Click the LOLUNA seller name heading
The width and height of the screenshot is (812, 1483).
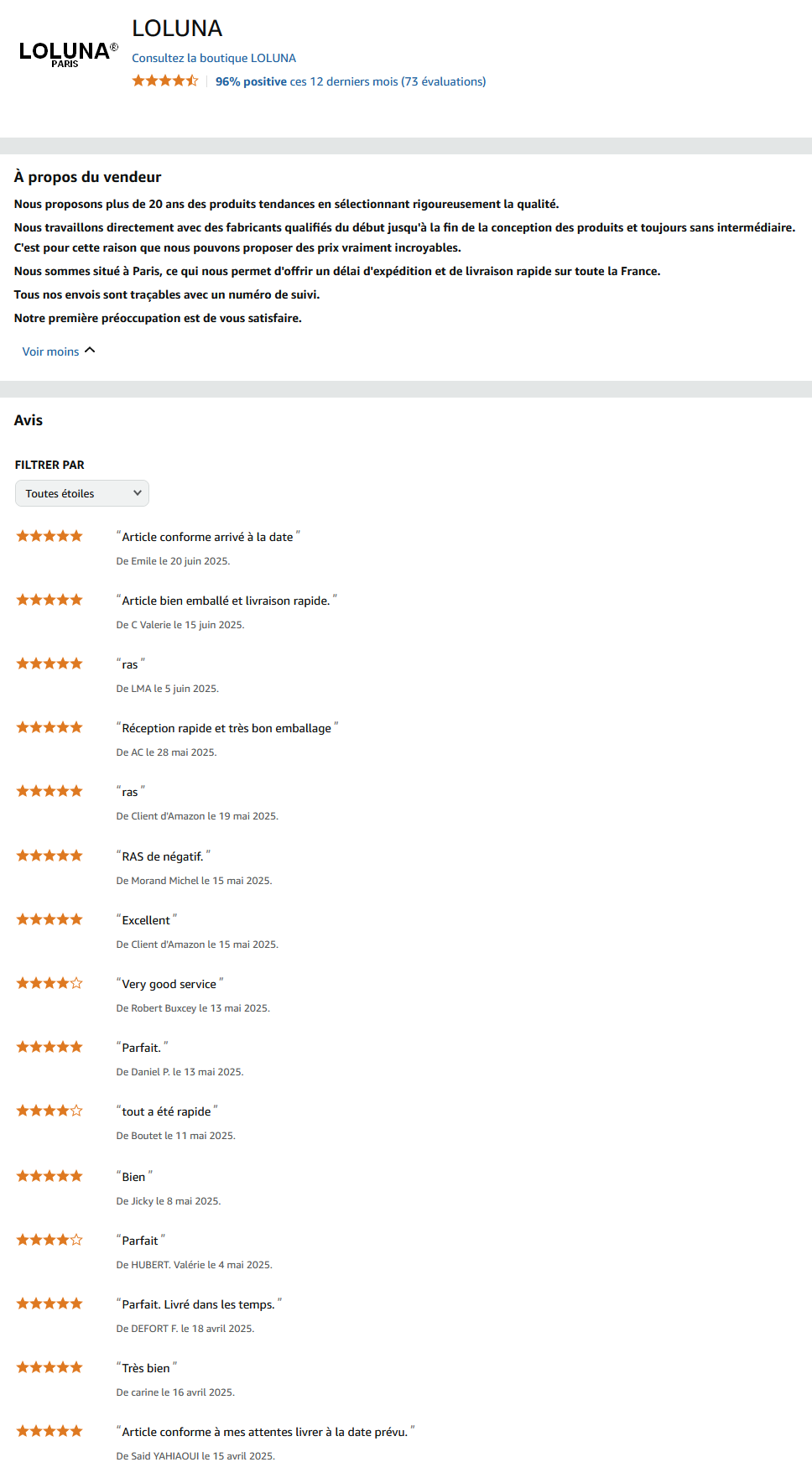click(x=177, y=29)
